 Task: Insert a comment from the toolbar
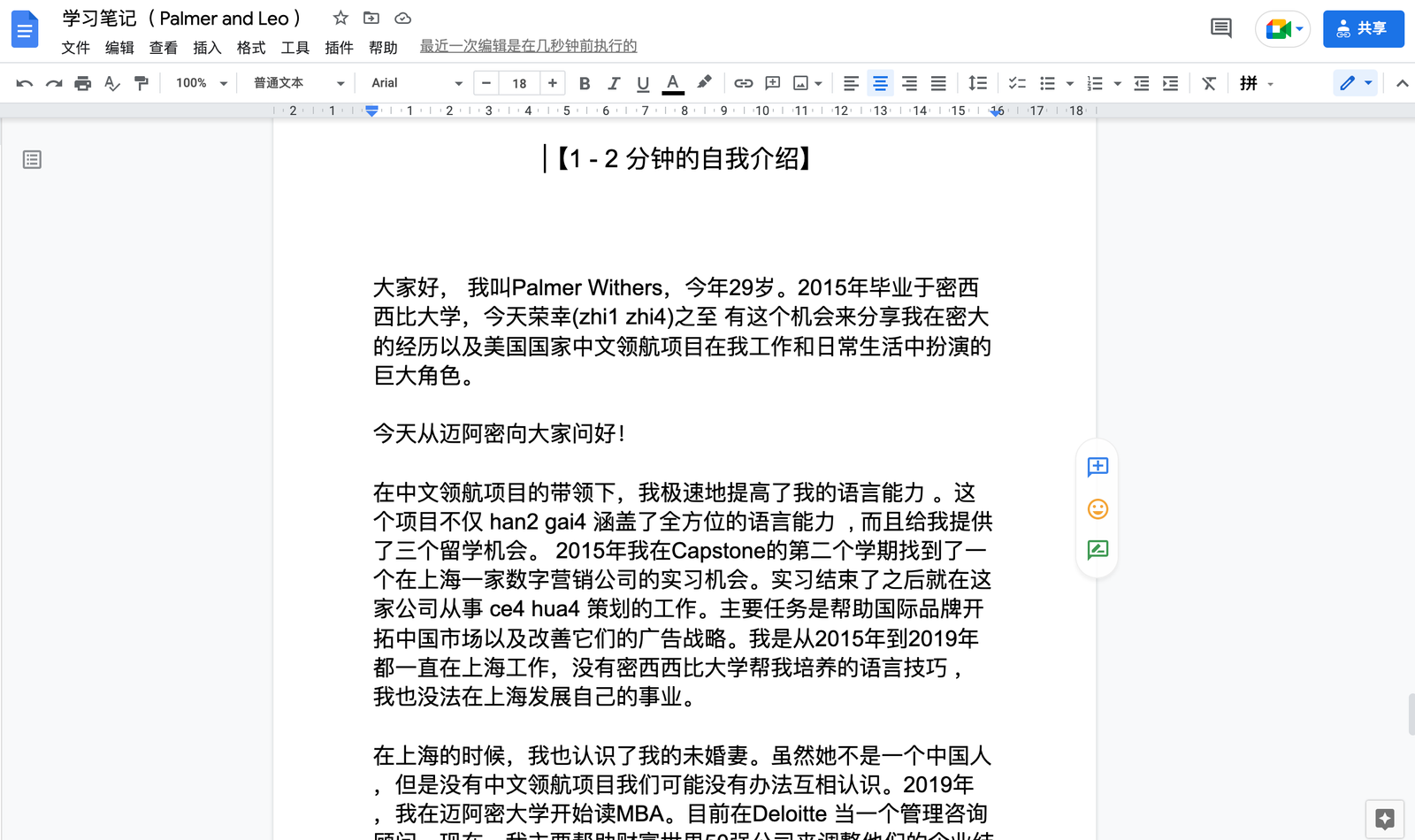point(772,82)
